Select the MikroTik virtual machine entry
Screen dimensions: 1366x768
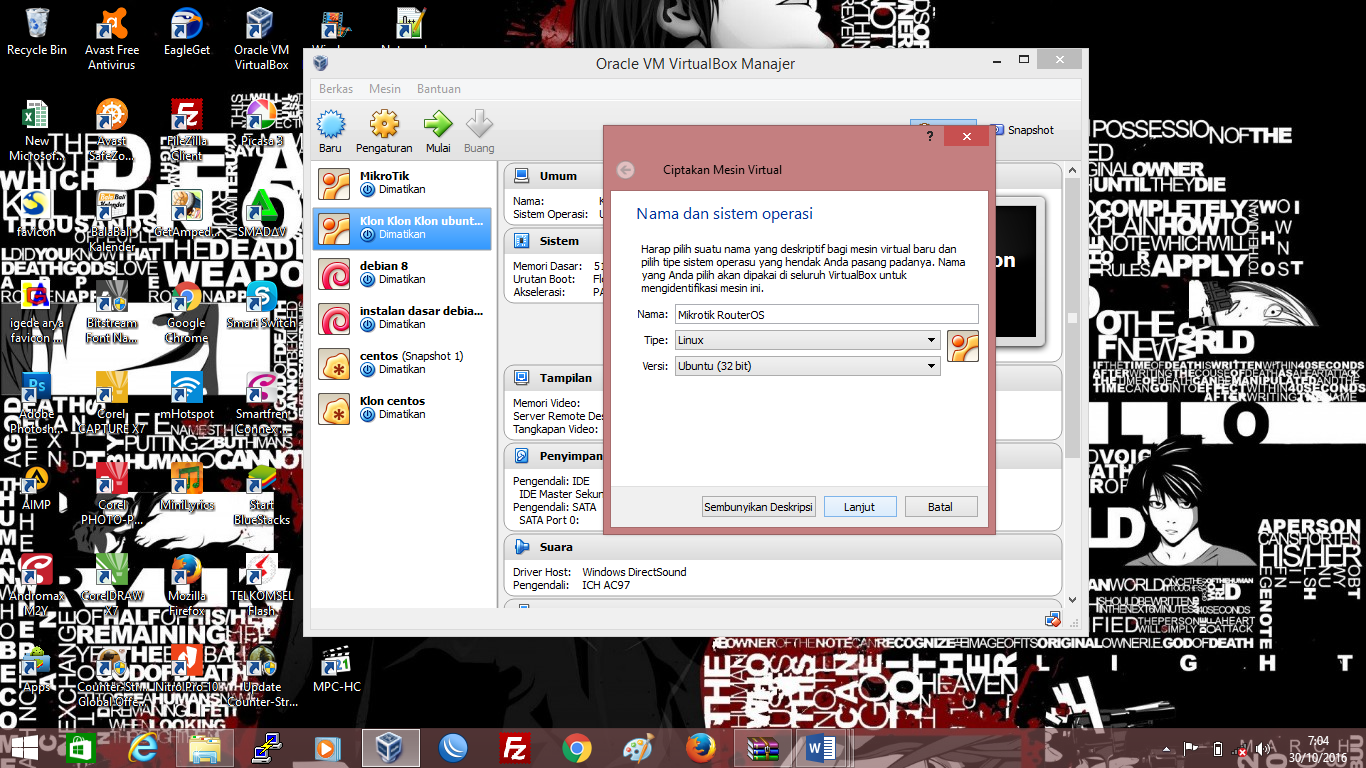click(x=402, y=183)
